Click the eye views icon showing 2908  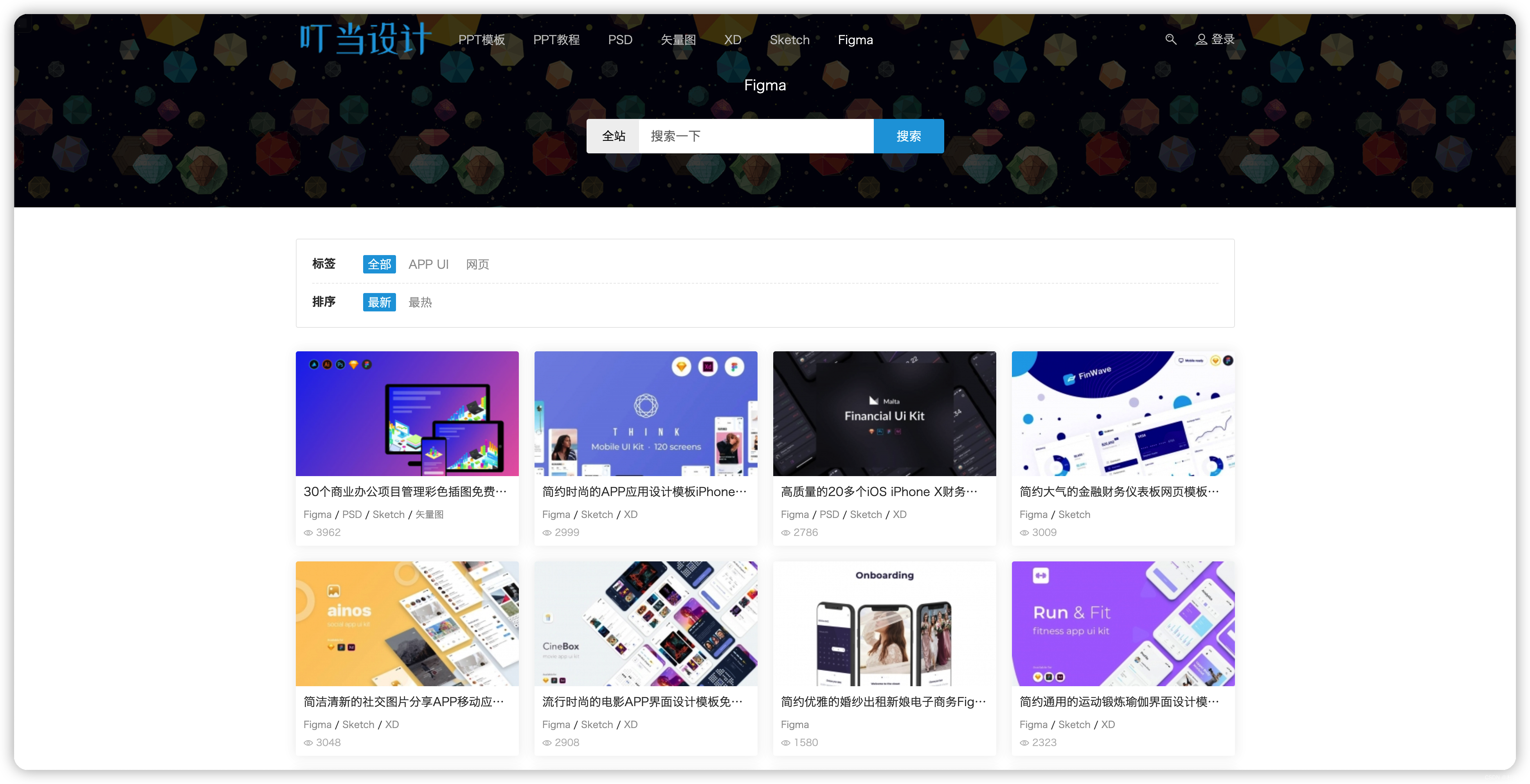tap(546, 743)
